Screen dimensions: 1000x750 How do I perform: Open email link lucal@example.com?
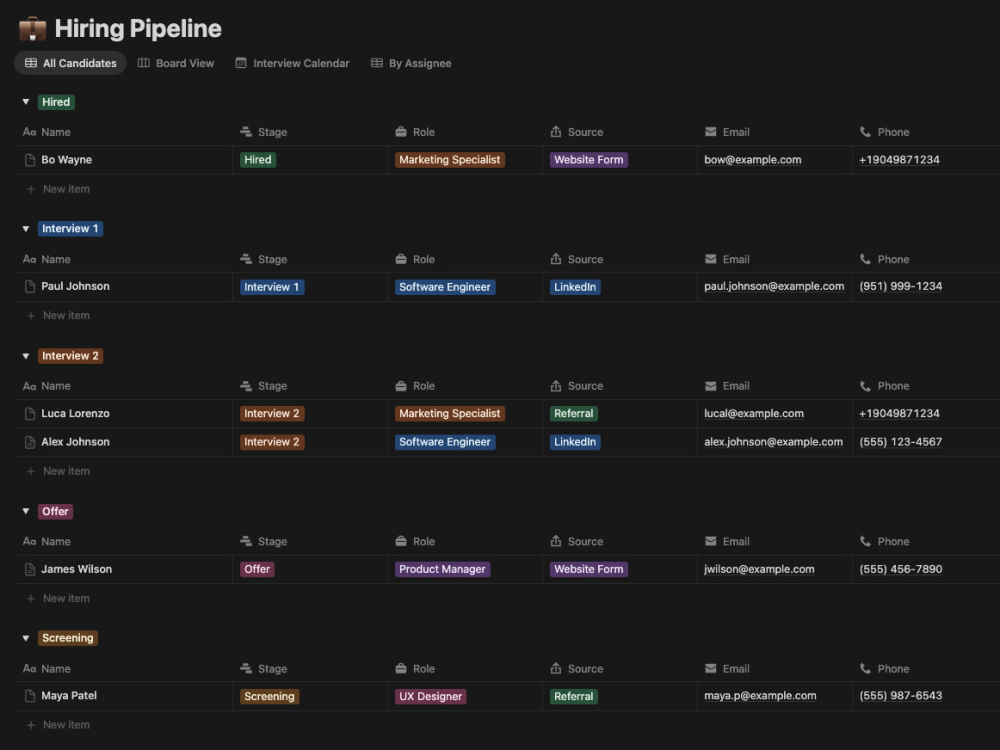(x=754, y=414)
